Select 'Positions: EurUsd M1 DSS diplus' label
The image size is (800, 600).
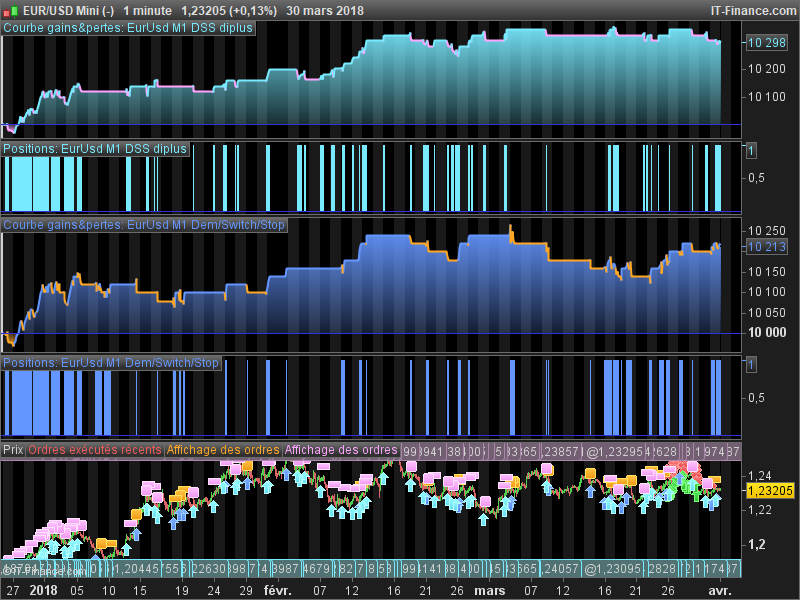[95, 149]
